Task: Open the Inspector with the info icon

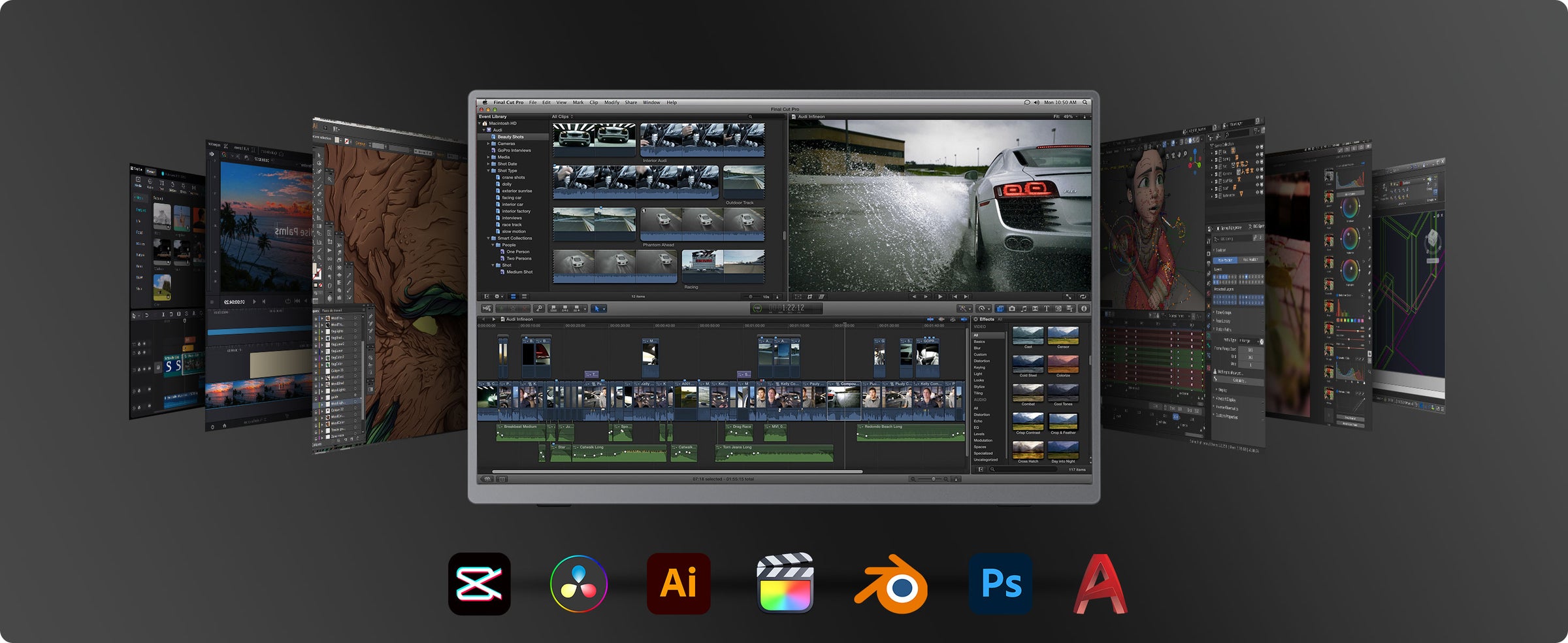Action: 1084,308
